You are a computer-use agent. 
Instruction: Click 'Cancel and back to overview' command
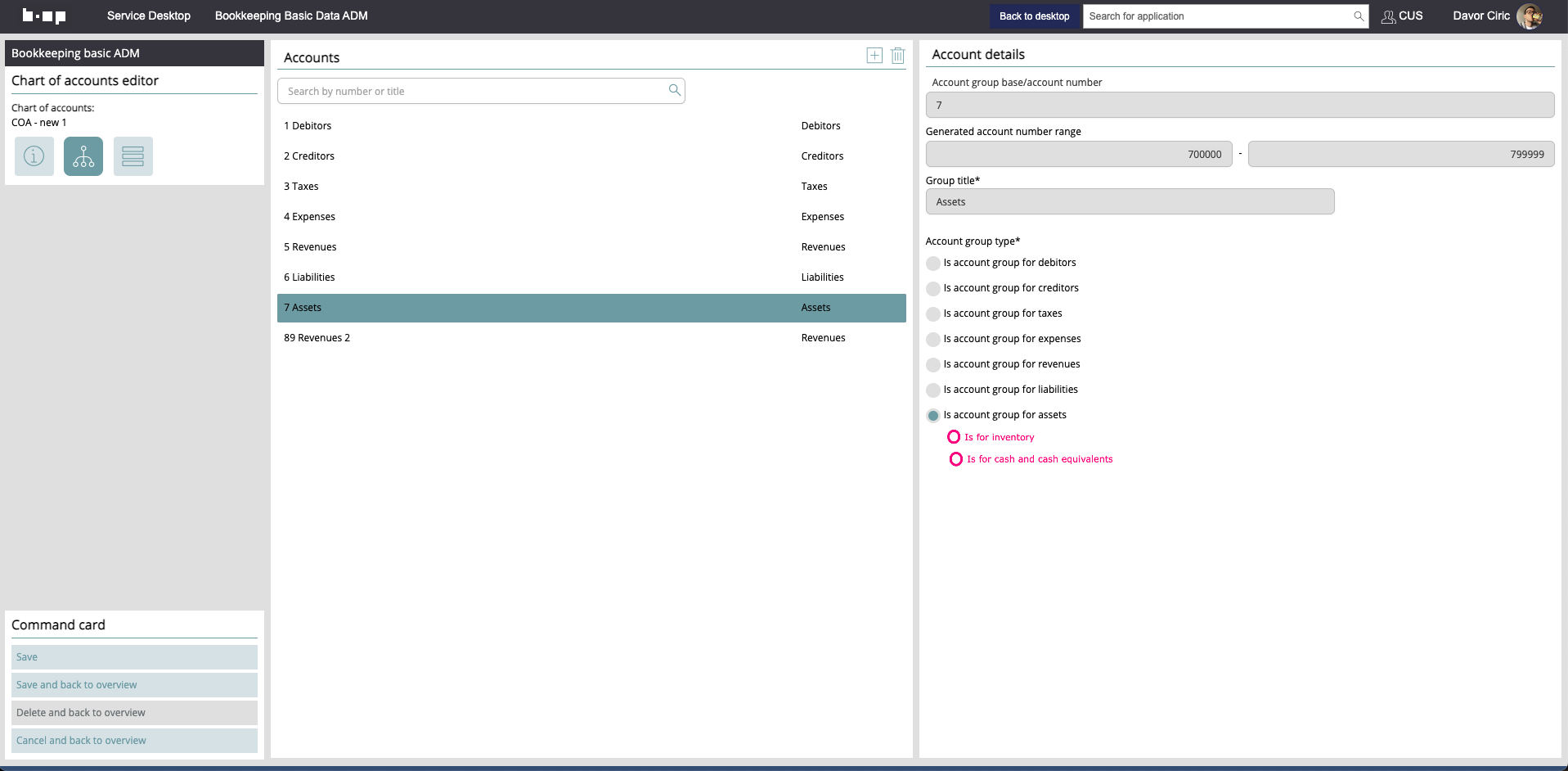[134, 741]
